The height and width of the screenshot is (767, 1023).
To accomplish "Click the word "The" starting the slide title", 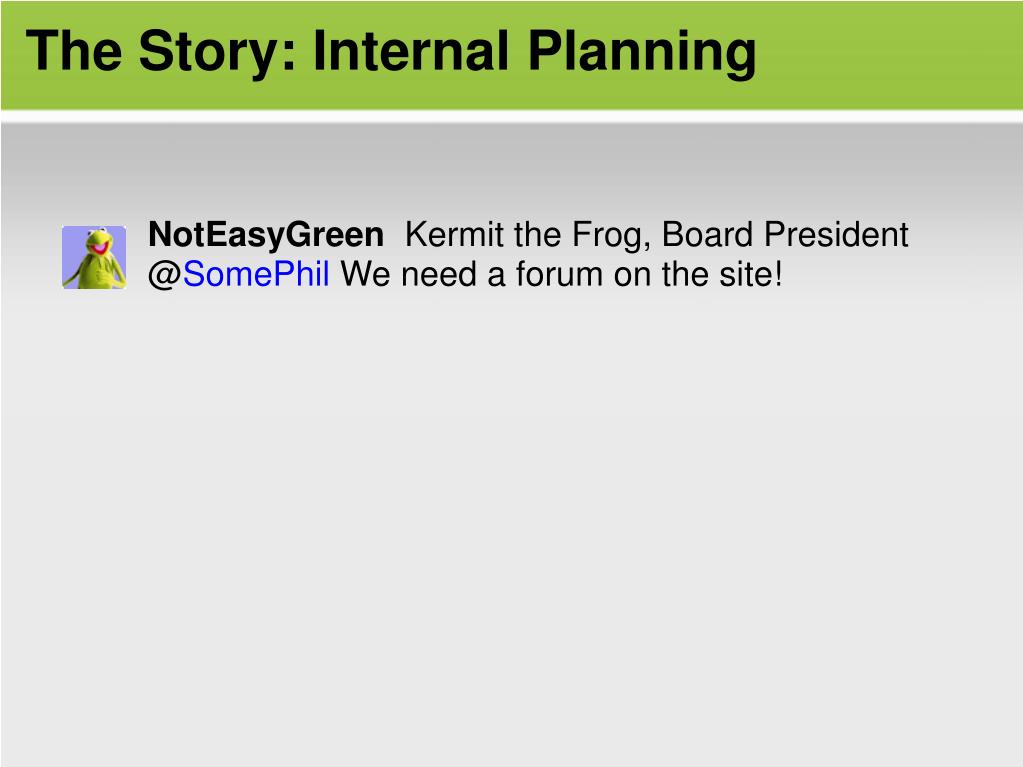I will (x=74, y=51).
